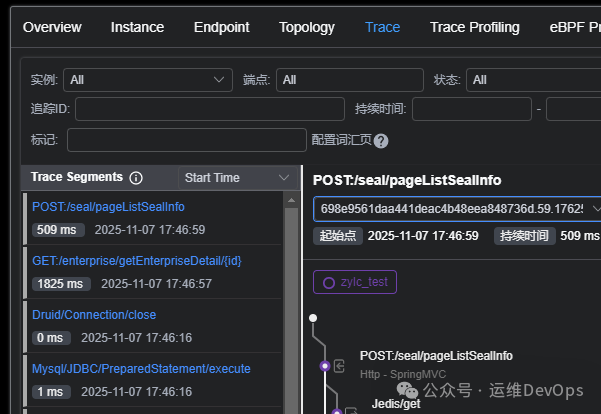Click the Http - SpringMVC component text
Image resolution: width=601 pixels, height=414 pixels.
coord(403,374)
